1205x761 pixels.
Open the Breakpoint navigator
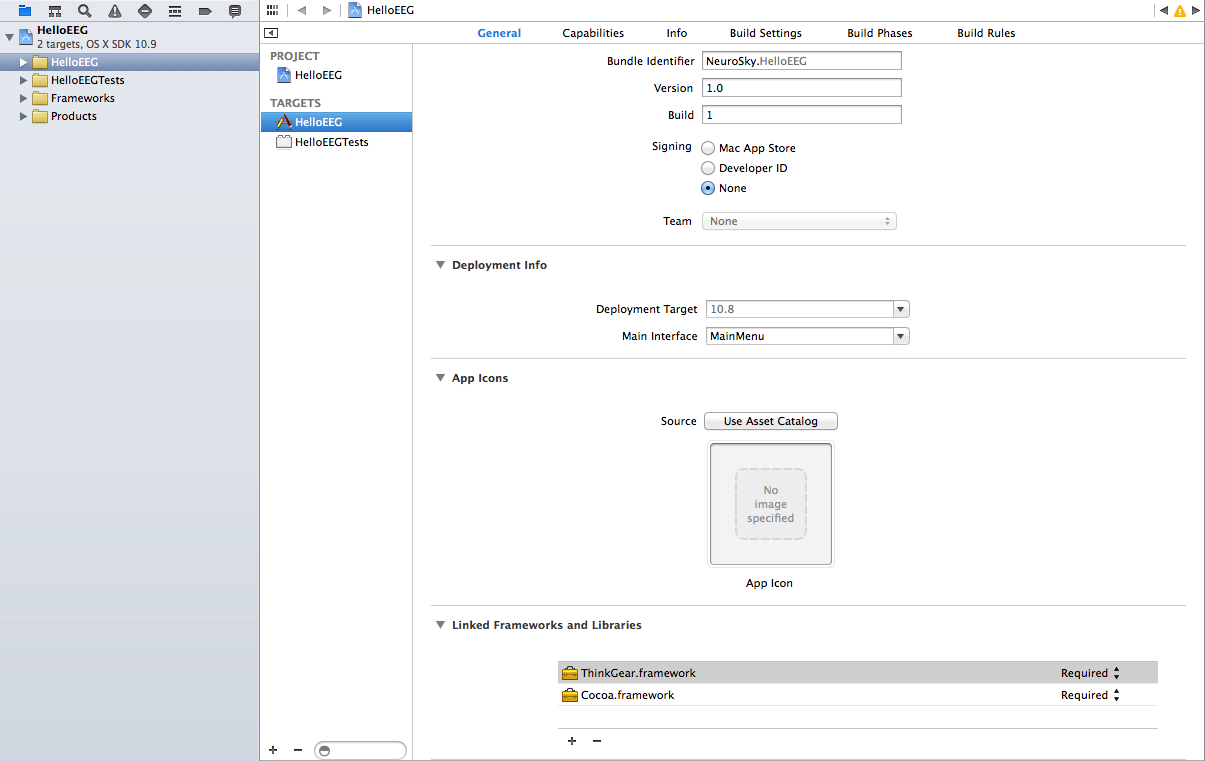coord(205,11)
